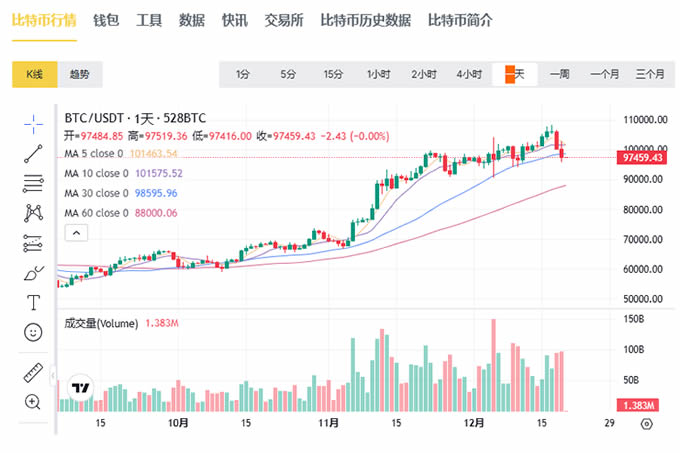
Task: Select the trend line drawing tool
Action: 33,152
